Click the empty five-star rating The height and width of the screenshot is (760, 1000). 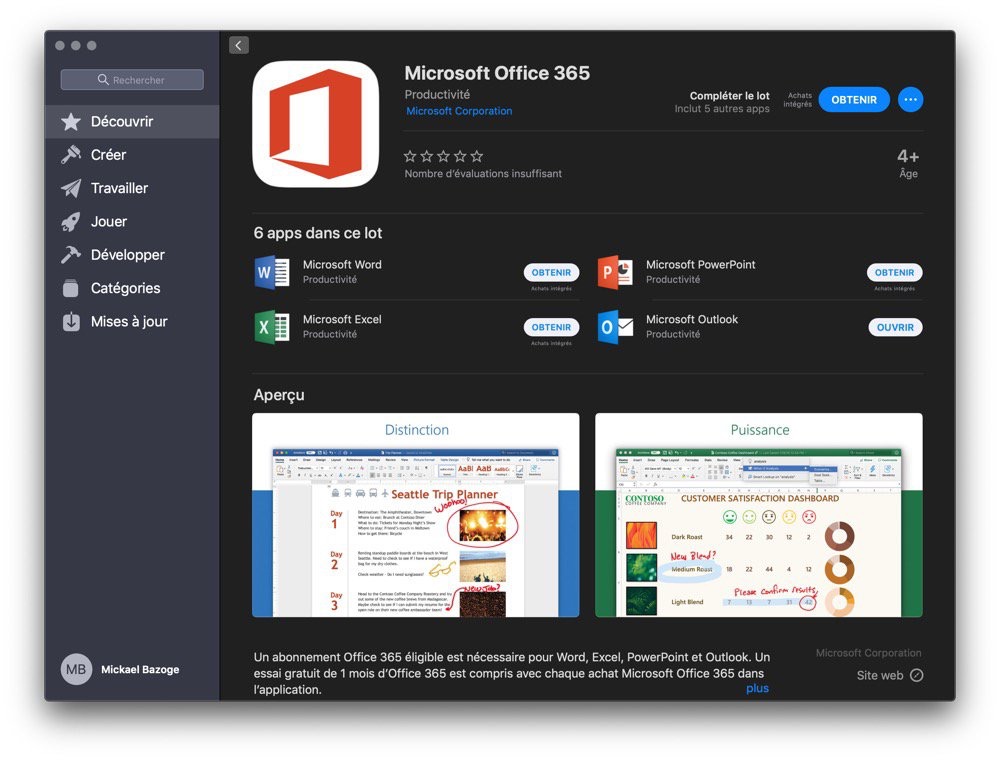443,156
